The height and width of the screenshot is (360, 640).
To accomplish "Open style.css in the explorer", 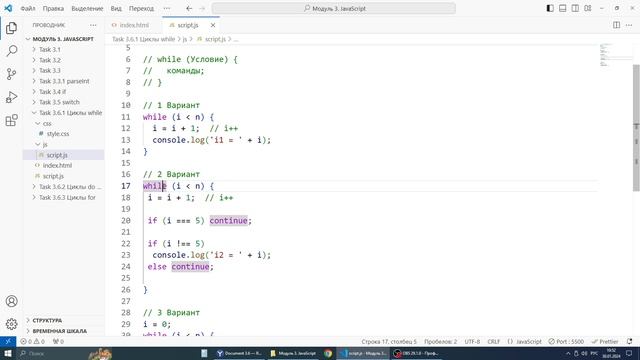I will (x=63, y=134).
